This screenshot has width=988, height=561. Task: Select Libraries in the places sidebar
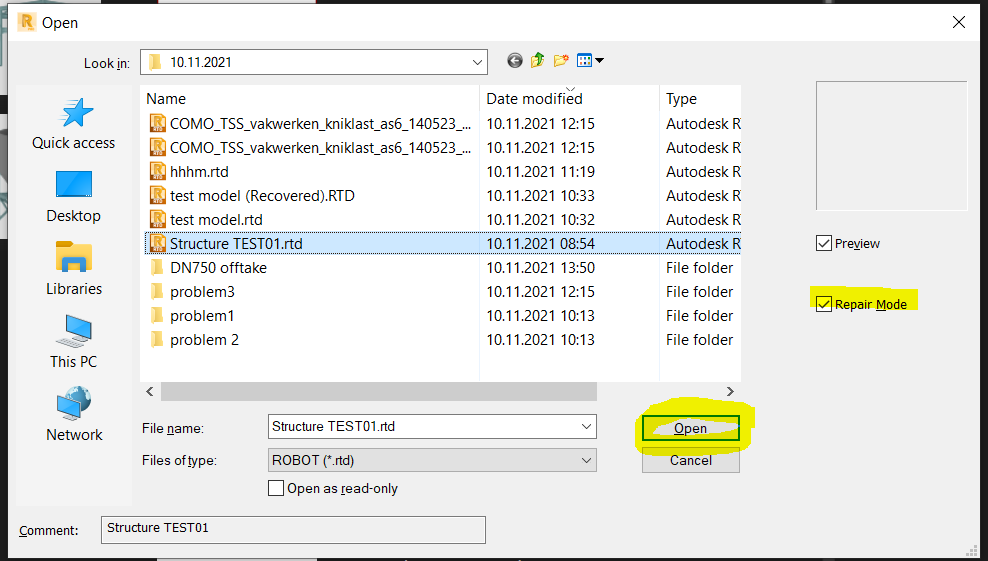point(74,269)
